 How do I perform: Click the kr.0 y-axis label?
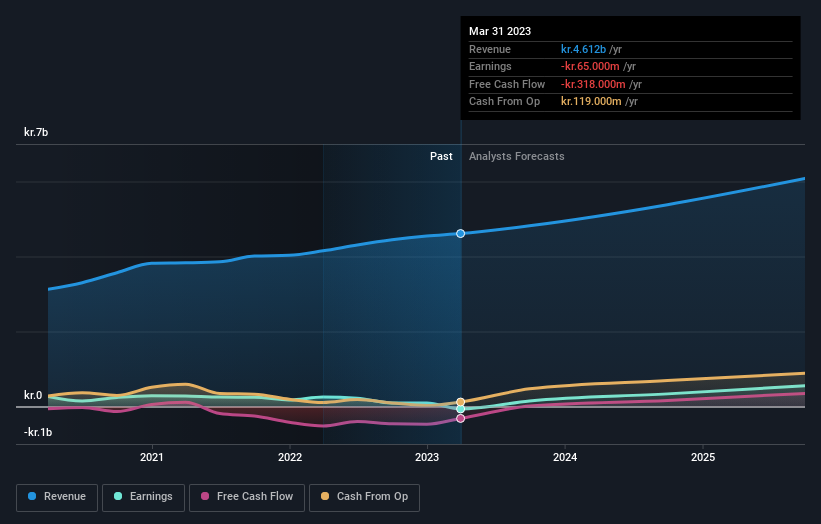pyautogui.click(x=33, y=395)
